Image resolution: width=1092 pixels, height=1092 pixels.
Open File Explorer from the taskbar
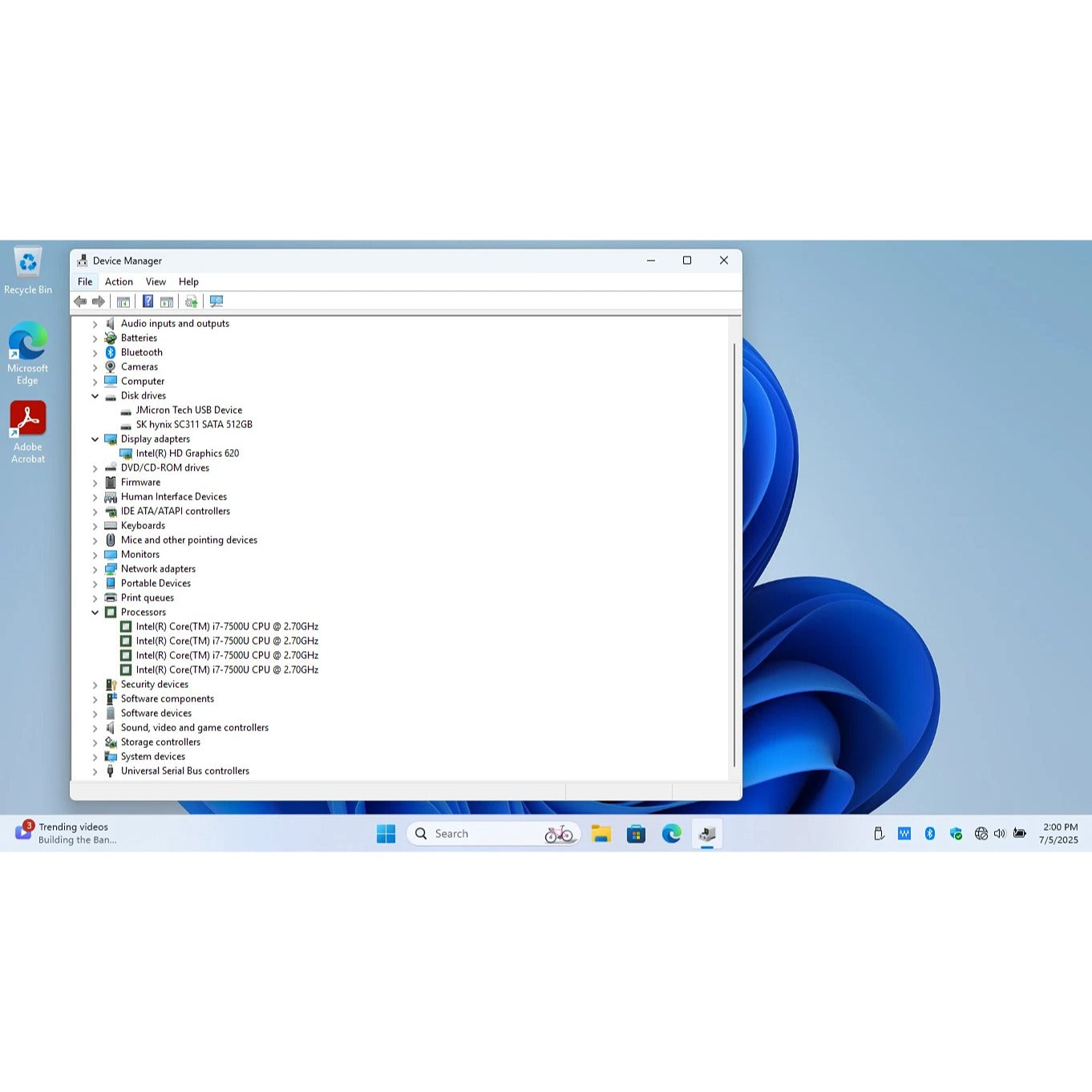click(601, 834)
